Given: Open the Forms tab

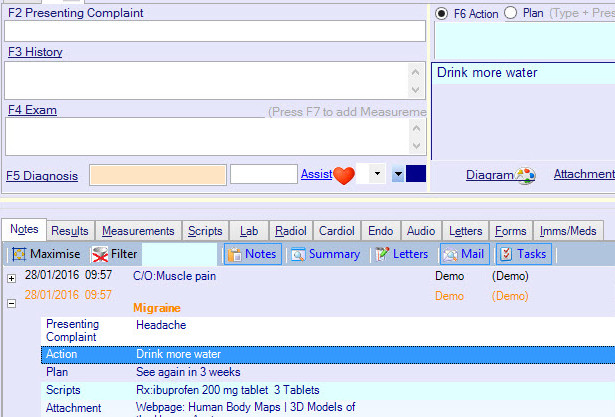Looking at the screenshot, I should pyautogui.click(x=511, y=231).
